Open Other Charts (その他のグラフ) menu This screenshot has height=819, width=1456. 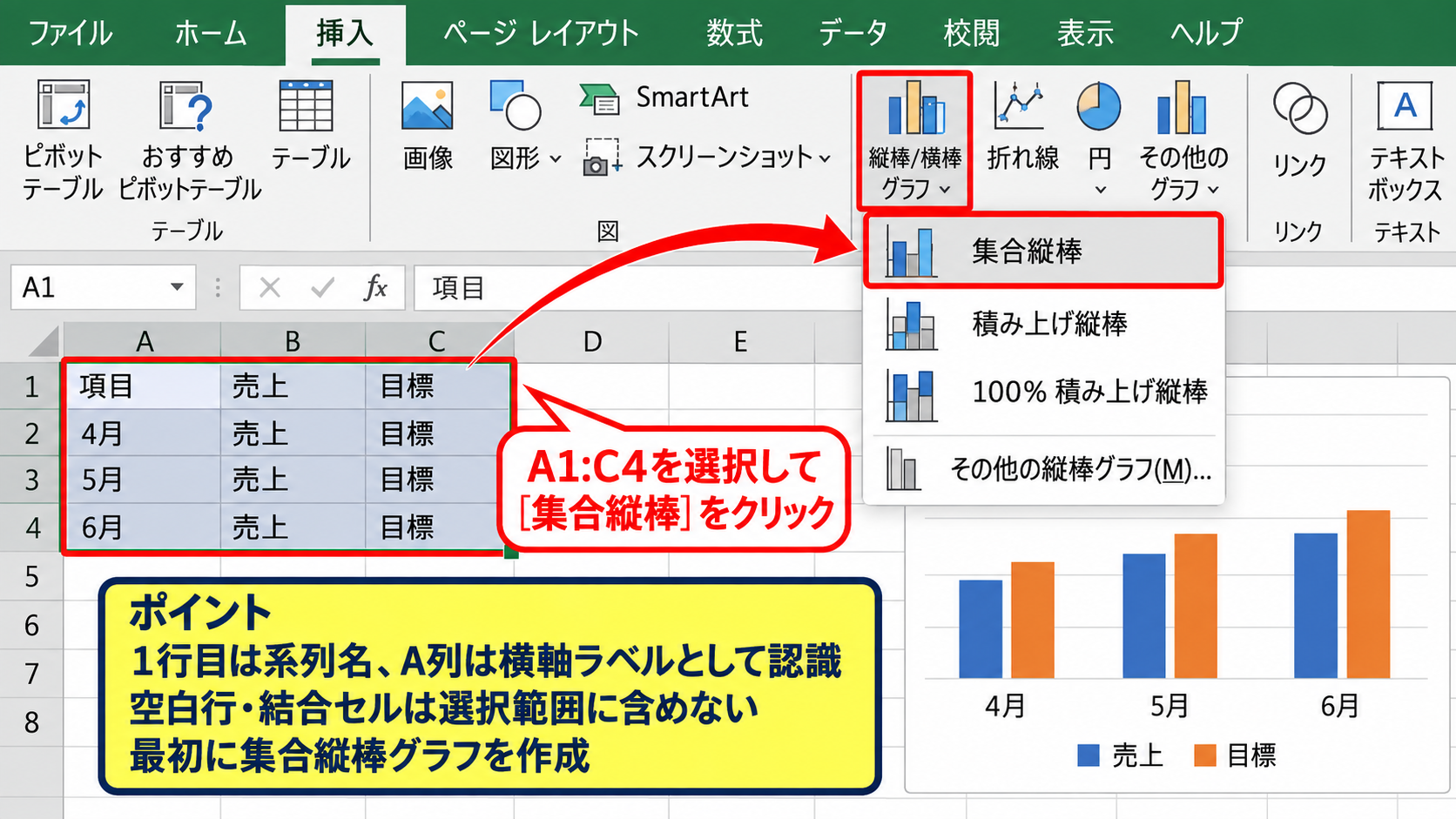pos(1183,139)
